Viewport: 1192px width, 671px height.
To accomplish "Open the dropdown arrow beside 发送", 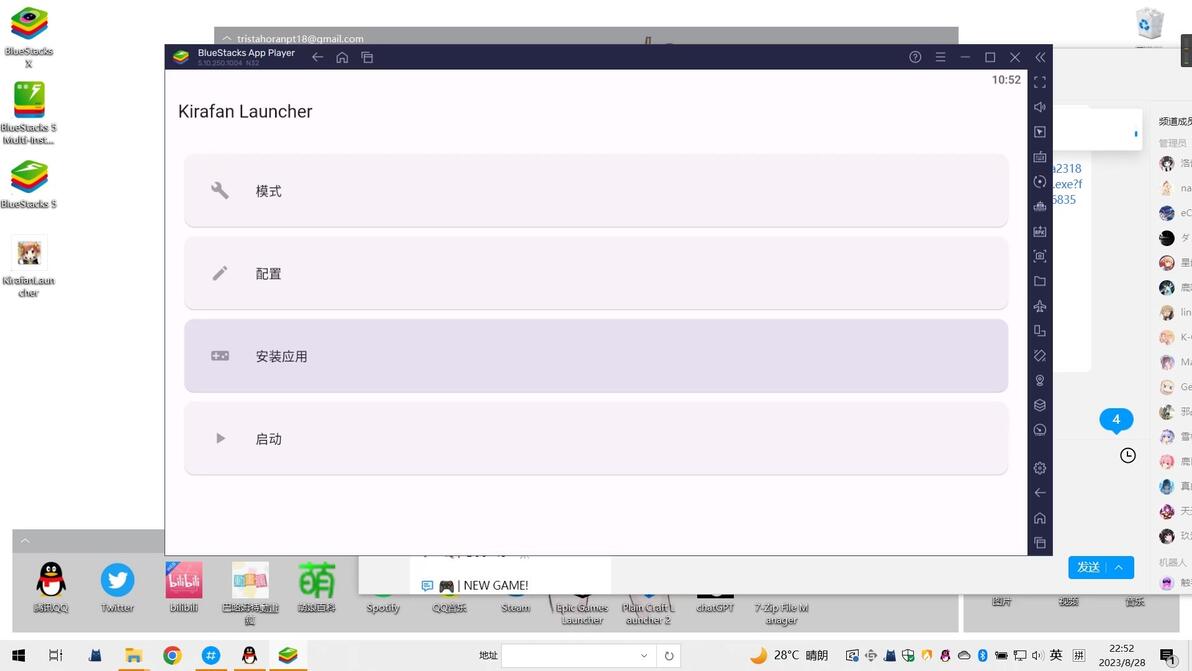I will coord(1119,567).
